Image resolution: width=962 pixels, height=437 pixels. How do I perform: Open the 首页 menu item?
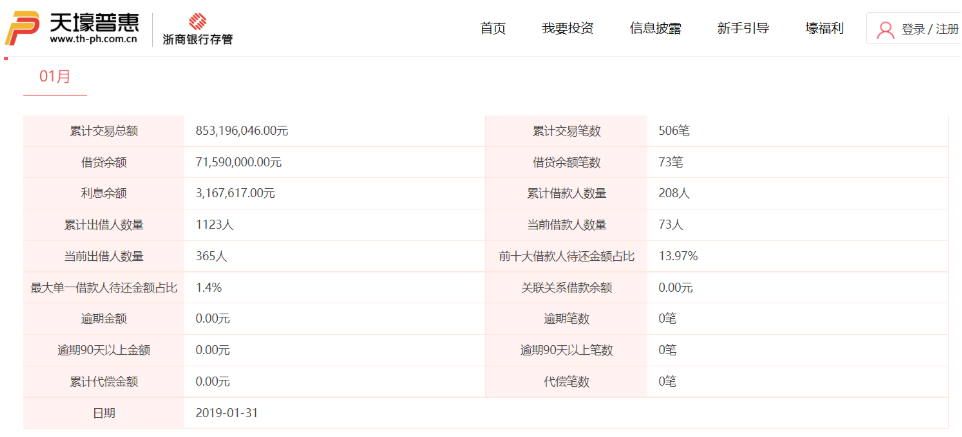coord(493,29)
